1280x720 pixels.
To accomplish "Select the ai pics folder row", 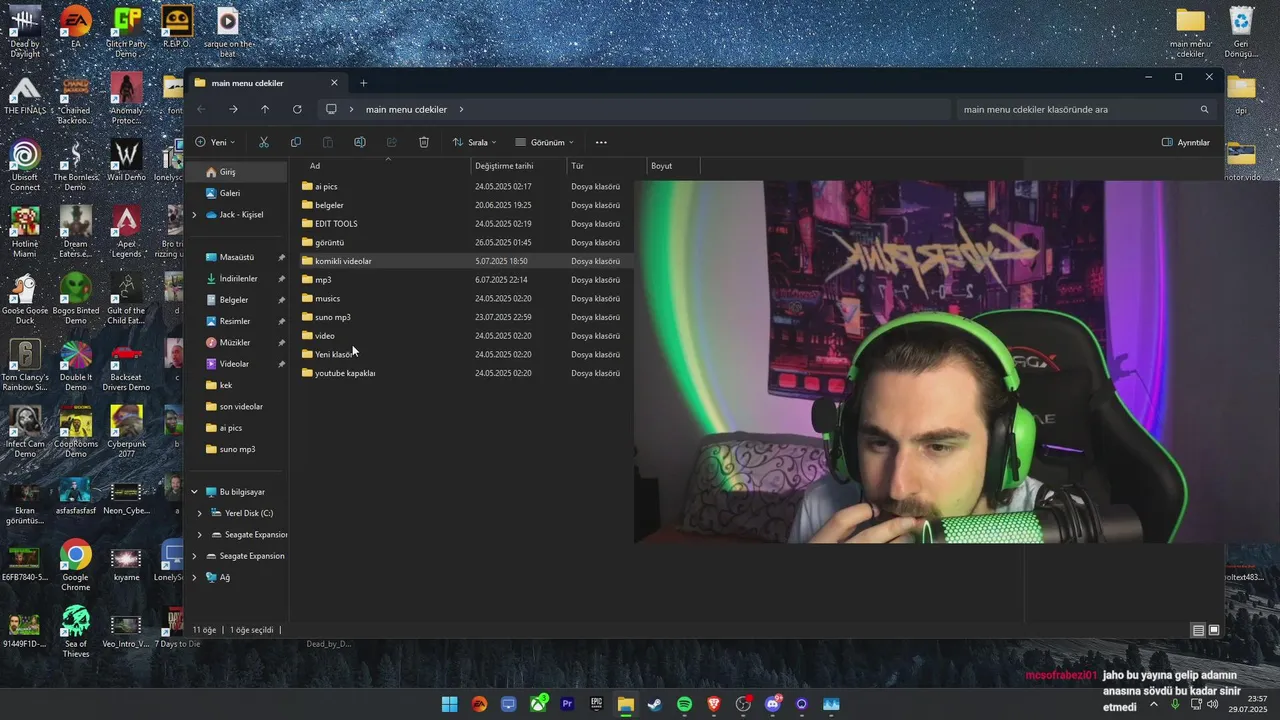I will click(x=465, y=186).
